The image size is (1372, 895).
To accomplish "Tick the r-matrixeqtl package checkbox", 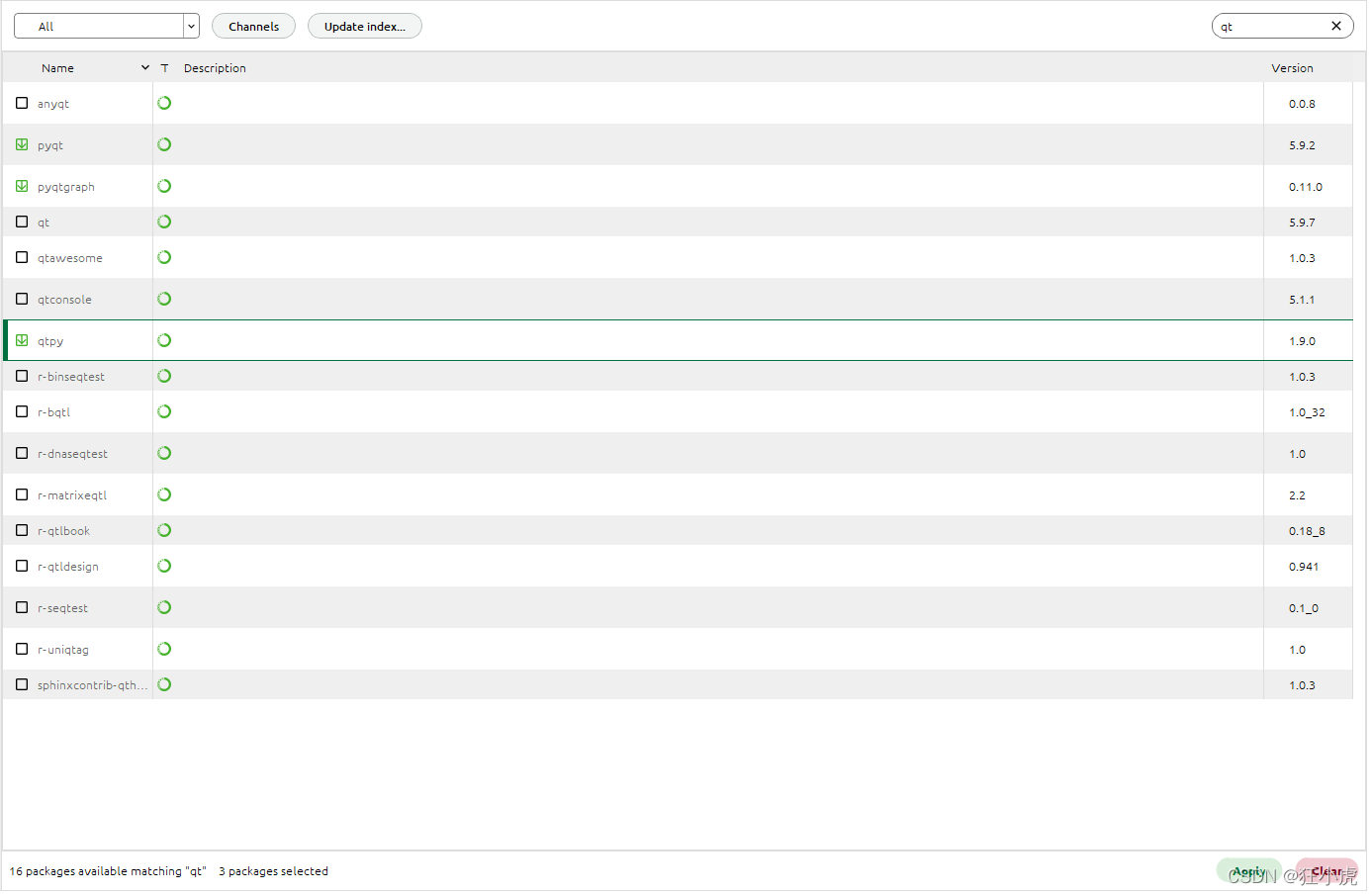I will pyautogui.click(x=22, y=494).
